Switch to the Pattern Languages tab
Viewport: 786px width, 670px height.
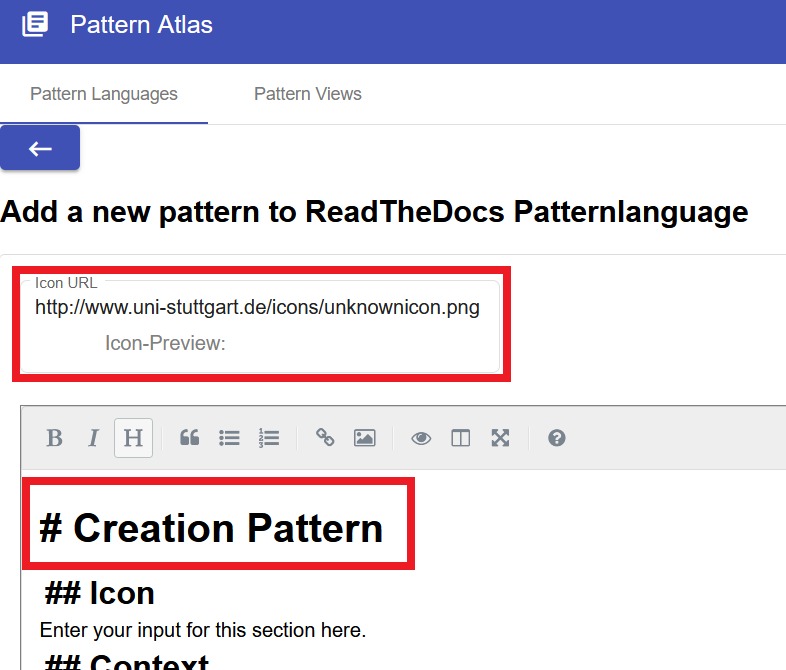coord(104,94)
